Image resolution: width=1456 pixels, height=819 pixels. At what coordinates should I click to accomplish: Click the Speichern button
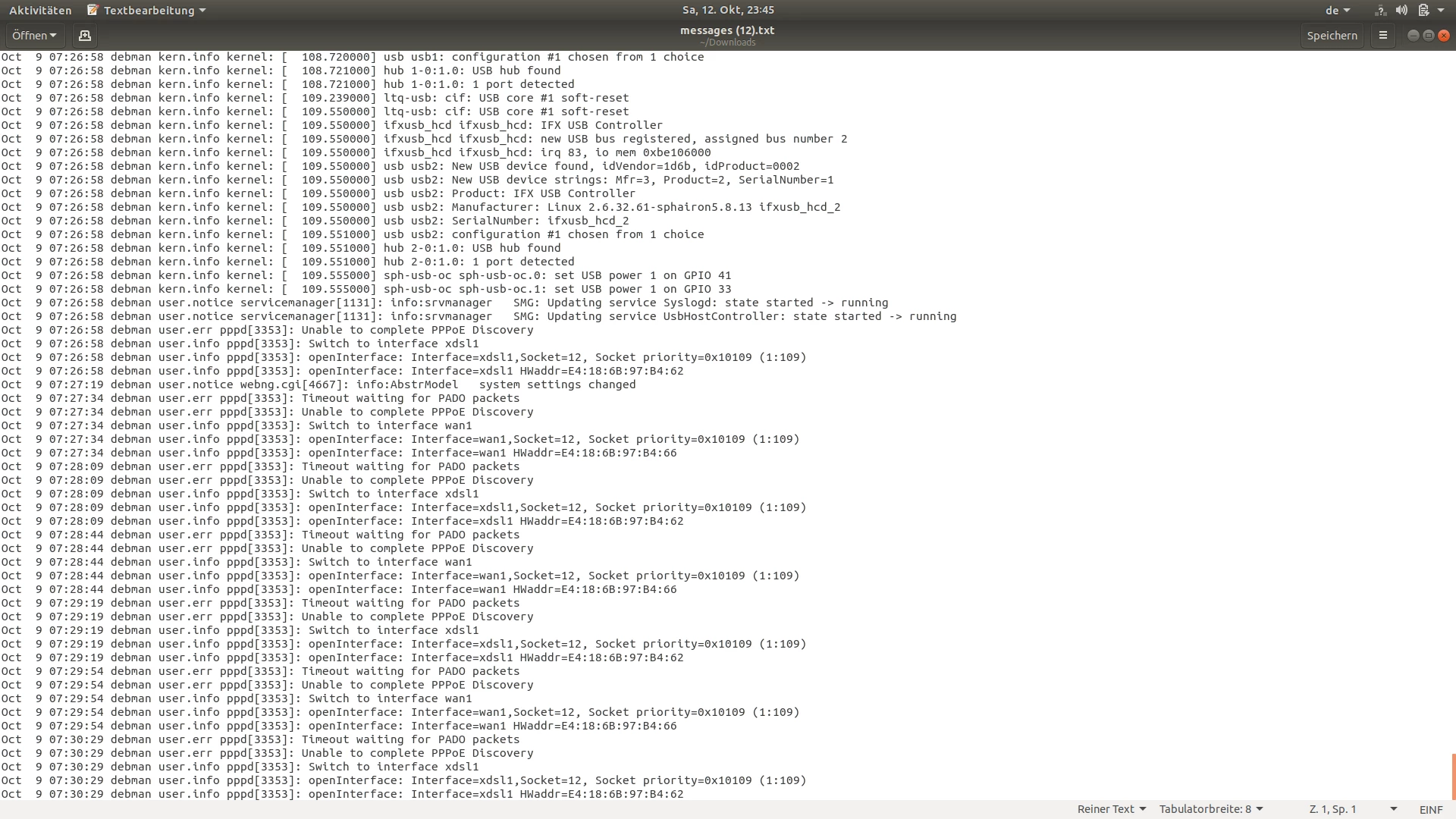point(1332,36)
